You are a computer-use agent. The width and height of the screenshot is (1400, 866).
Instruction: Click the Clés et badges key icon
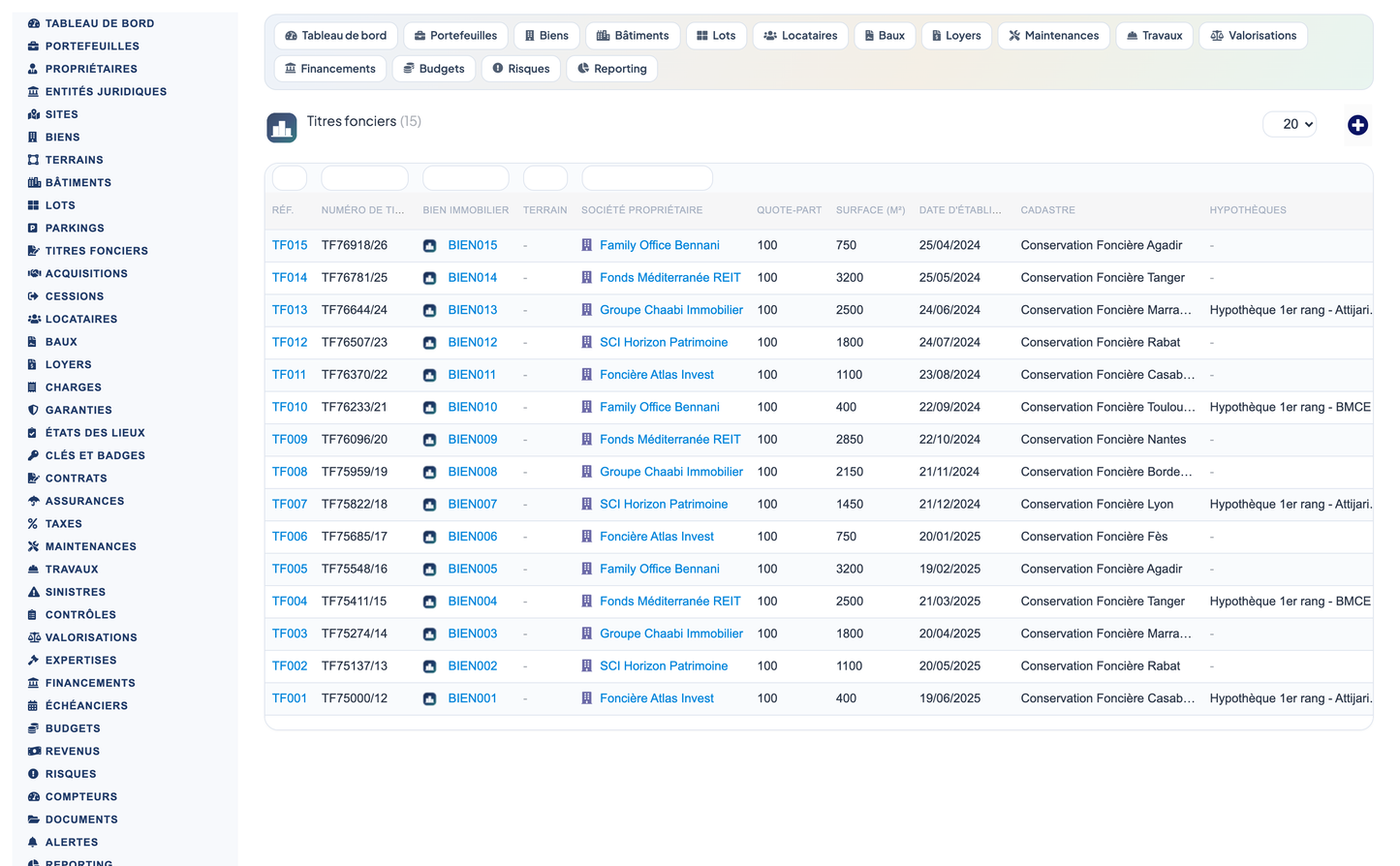coord(34,455)
